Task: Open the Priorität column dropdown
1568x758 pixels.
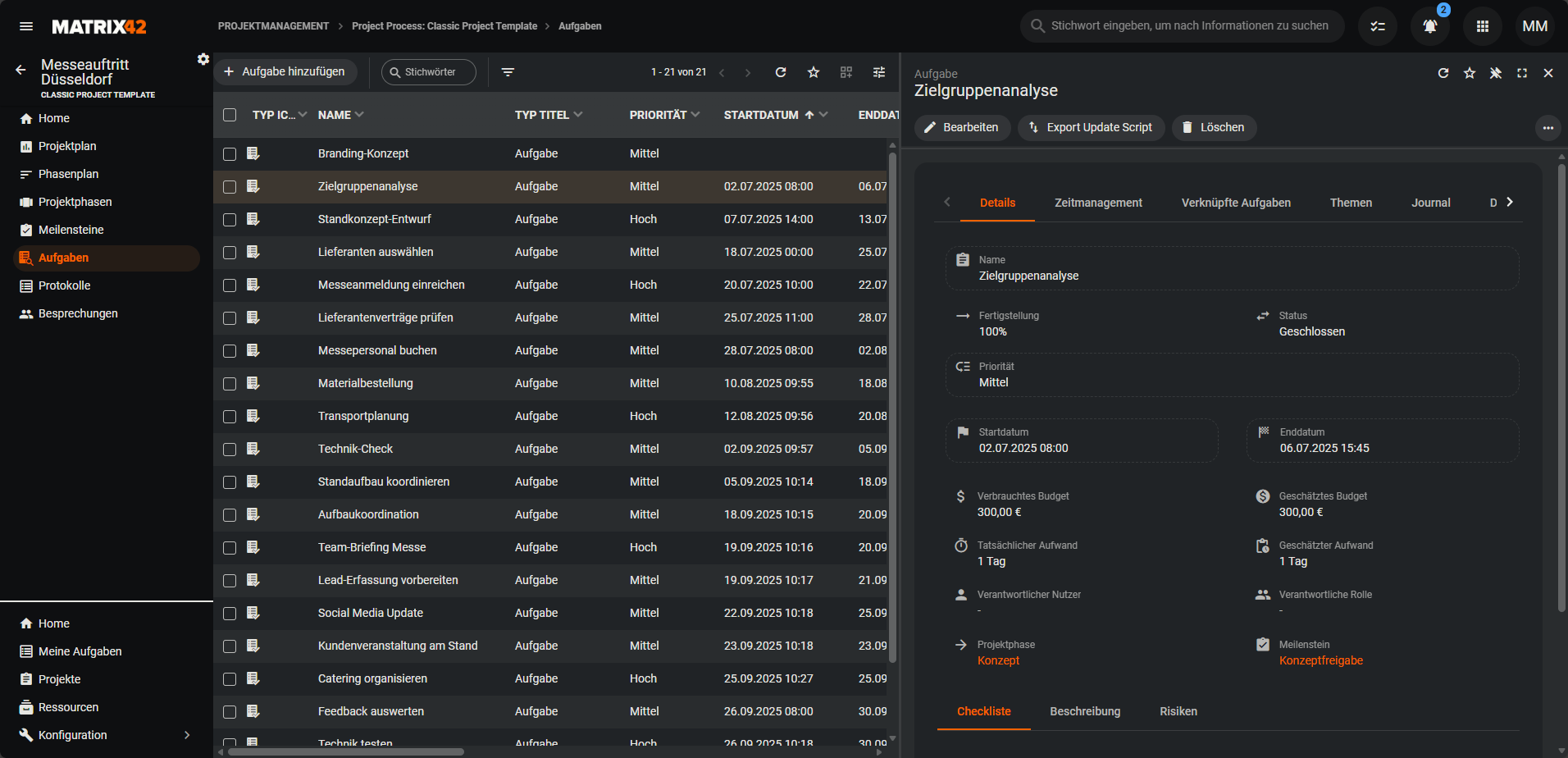Action: [695, 115]
